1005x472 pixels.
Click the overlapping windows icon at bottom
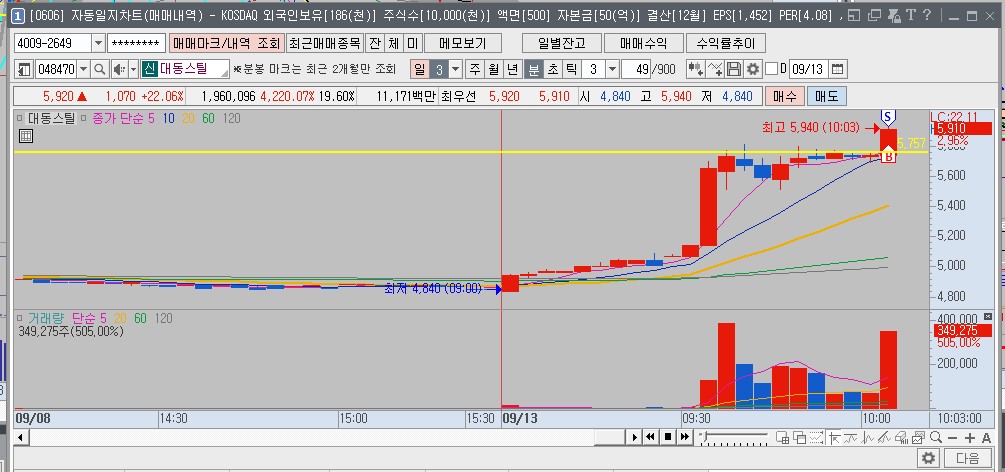point(800,437)
